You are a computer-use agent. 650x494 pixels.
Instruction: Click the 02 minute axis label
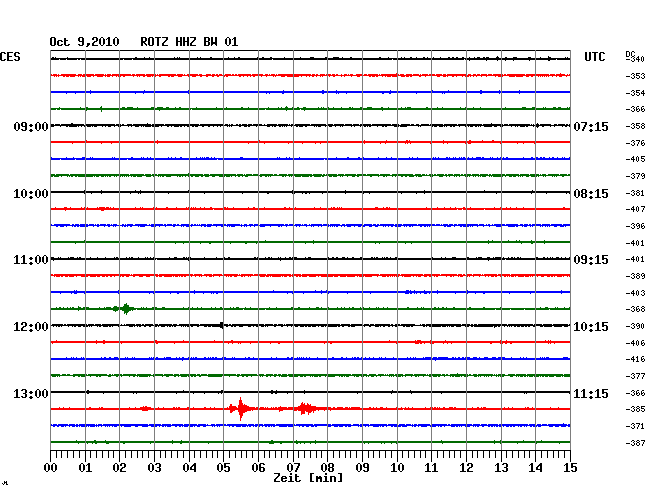click(119, 468)
